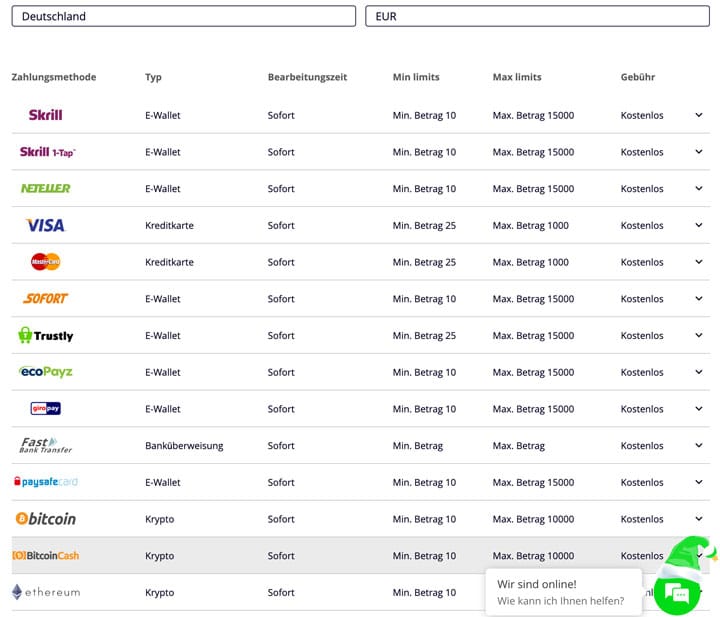Open the green live chat bubble
This screenshot has width=720, height=617.
pos(679,594)
